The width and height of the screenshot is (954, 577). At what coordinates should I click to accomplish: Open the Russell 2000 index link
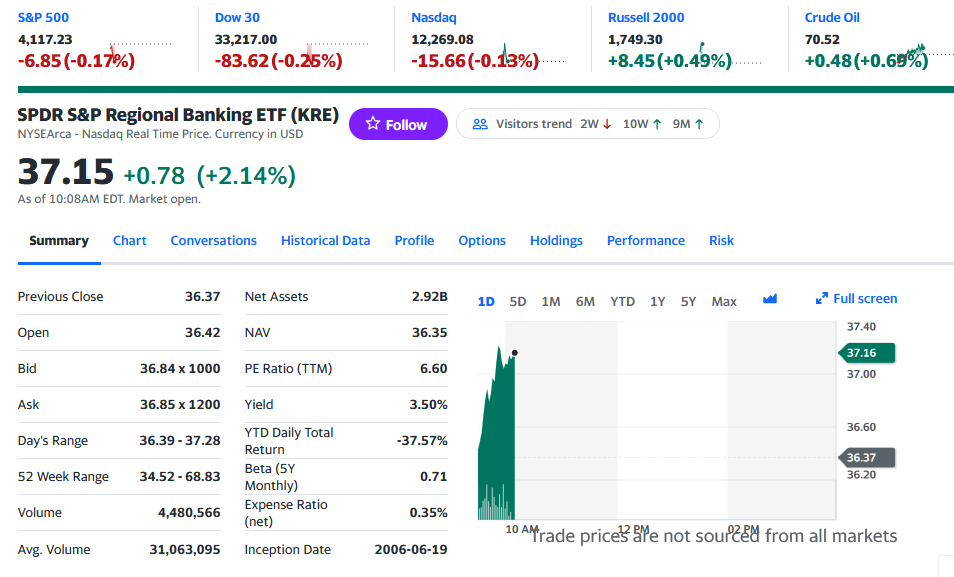point(646,18)
